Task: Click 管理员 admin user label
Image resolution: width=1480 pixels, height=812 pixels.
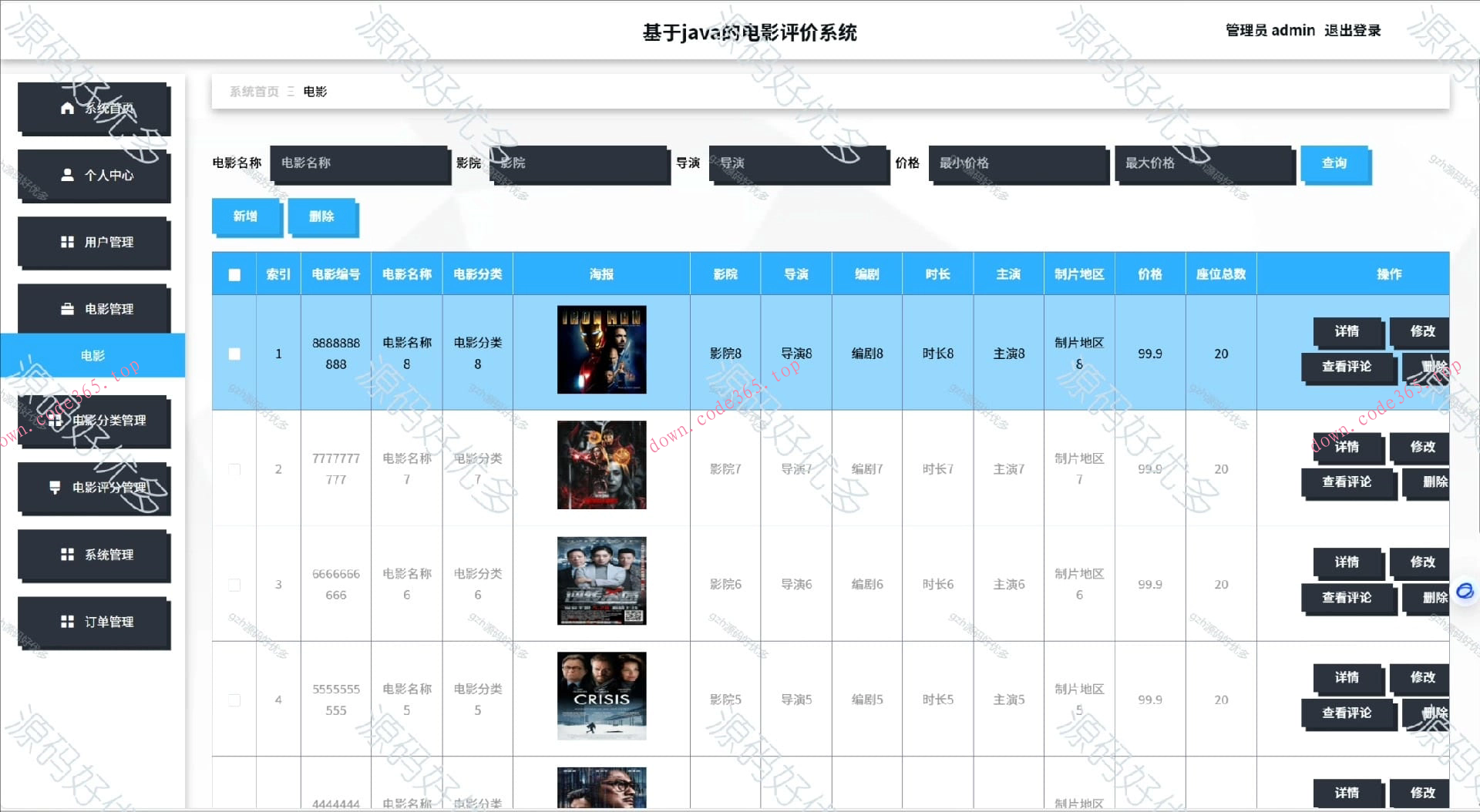Action: click(x=1270, y=30)
